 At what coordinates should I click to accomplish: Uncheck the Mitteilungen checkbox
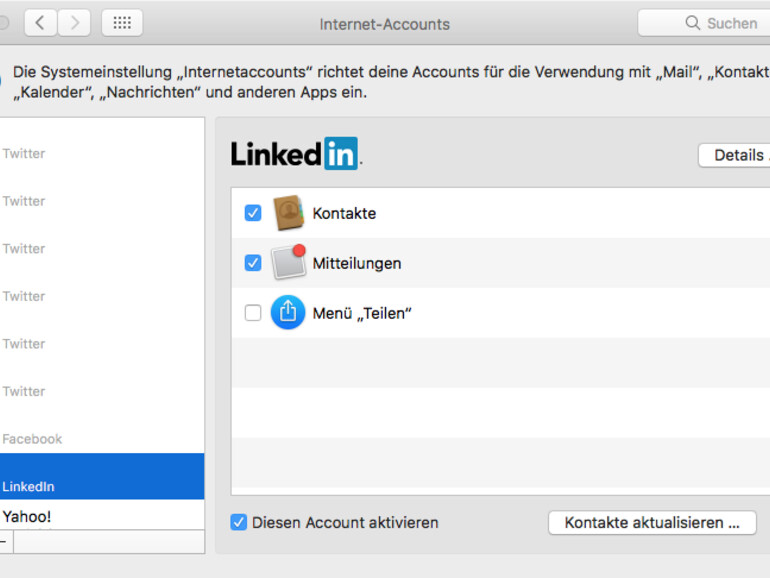pos(253,263)
